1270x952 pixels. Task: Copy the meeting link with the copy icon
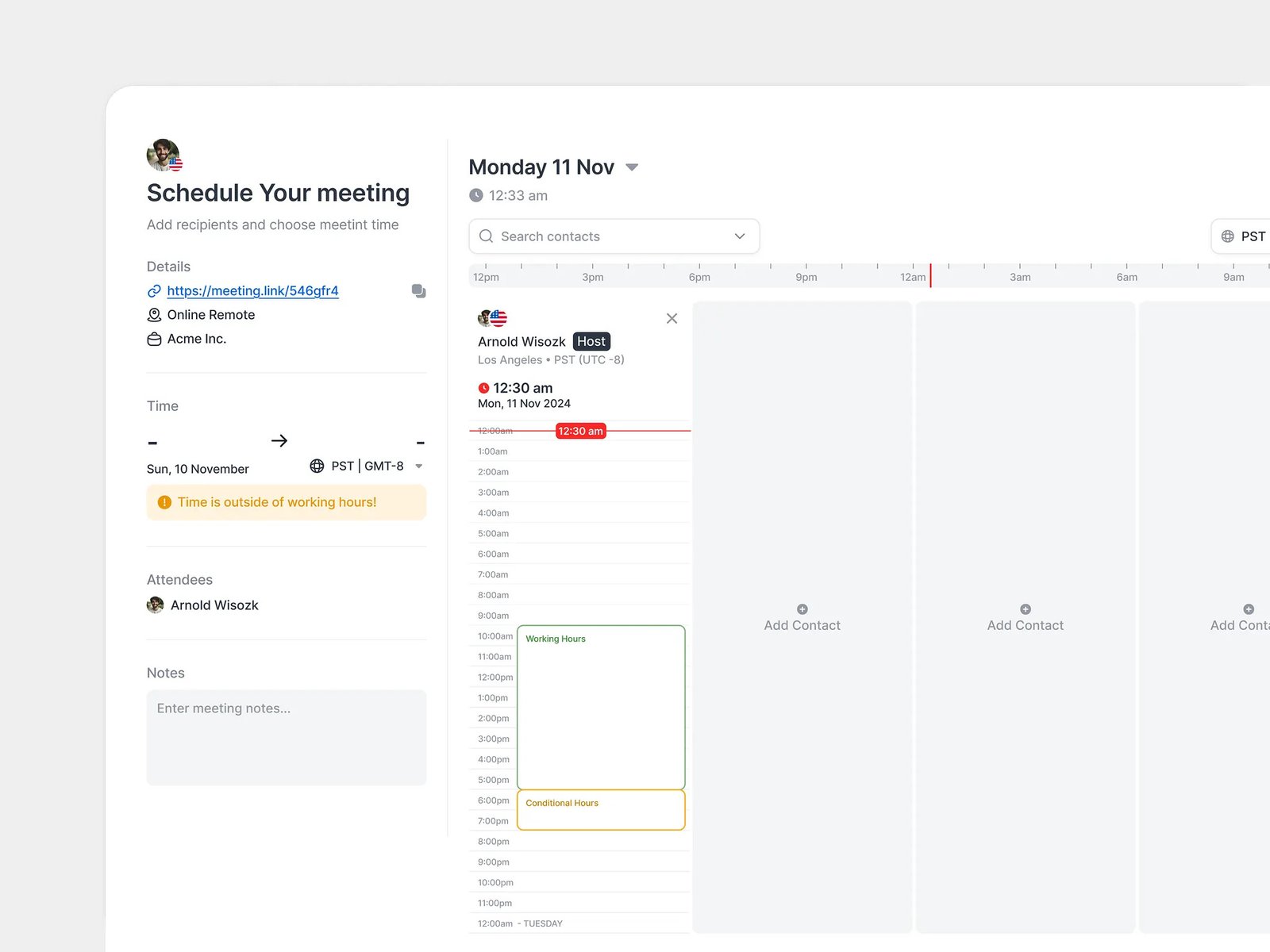418,291
